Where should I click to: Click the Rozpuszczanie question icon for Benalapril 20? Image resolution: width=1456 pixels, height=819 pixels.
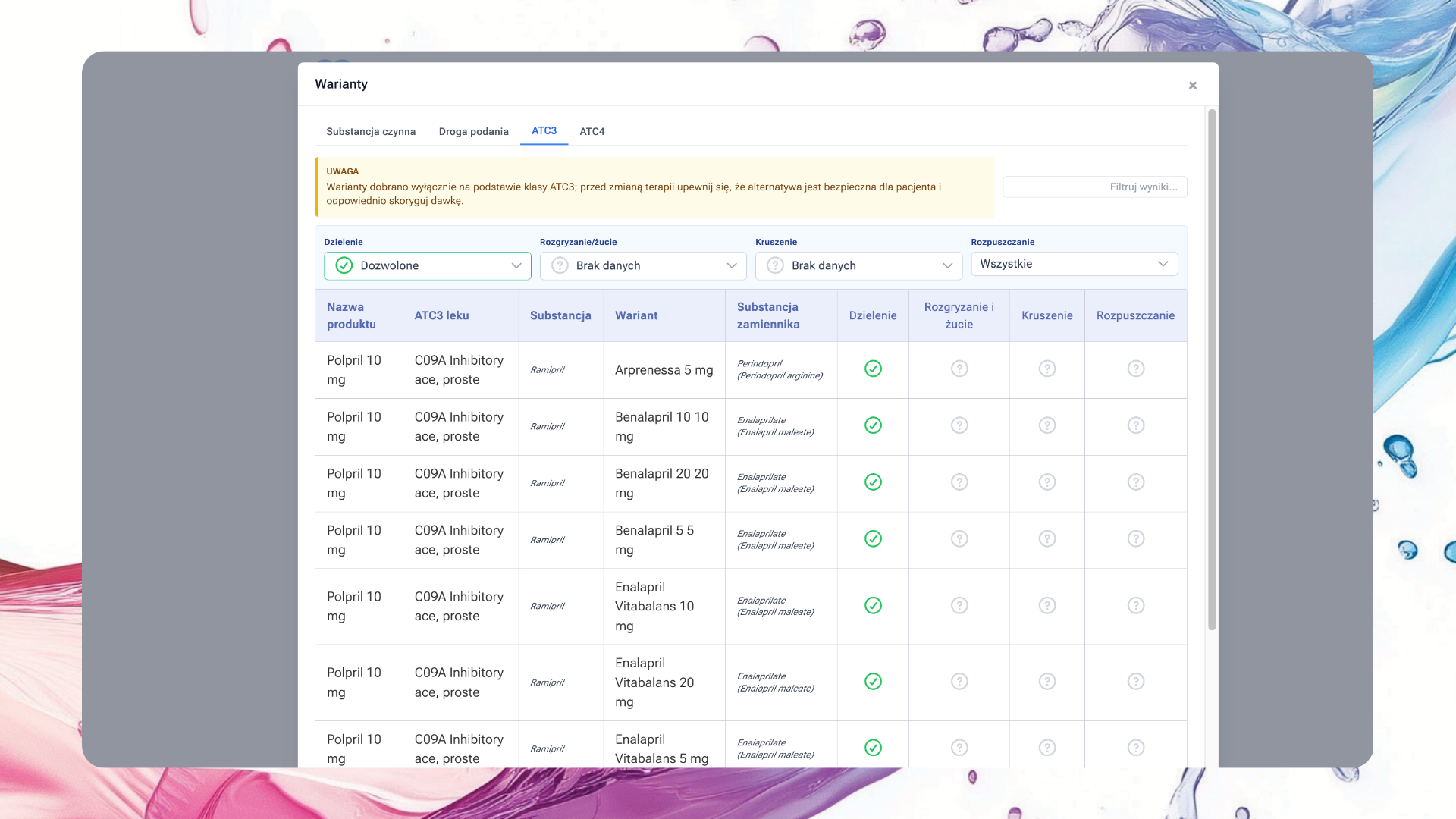[1135, 482]
